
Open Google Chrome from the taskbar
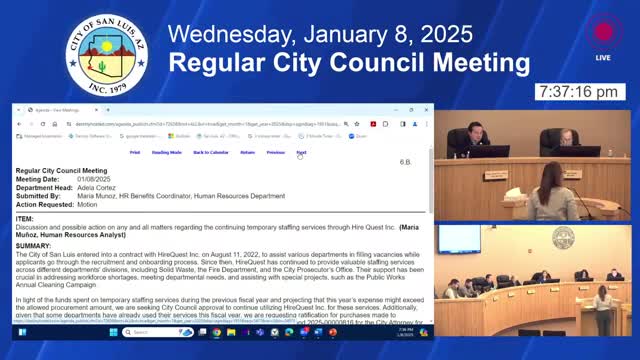coord(217,332)
